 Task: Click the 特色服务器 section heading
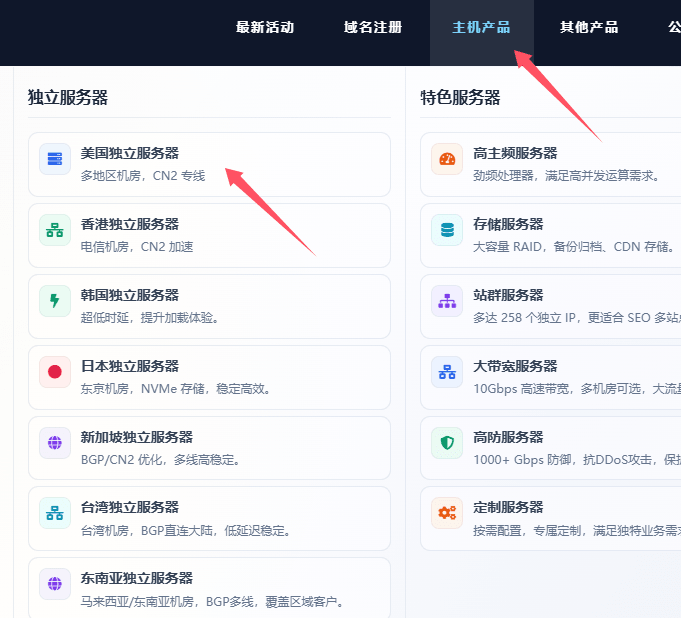point(460,97)
